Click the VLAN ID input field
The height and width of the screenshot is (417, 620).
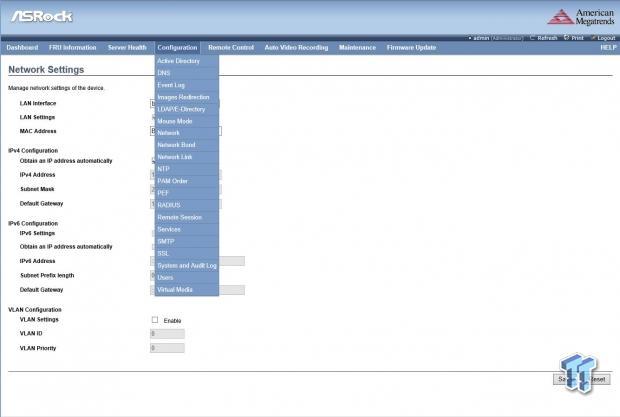pyautogui.click(x=167, y=334)
